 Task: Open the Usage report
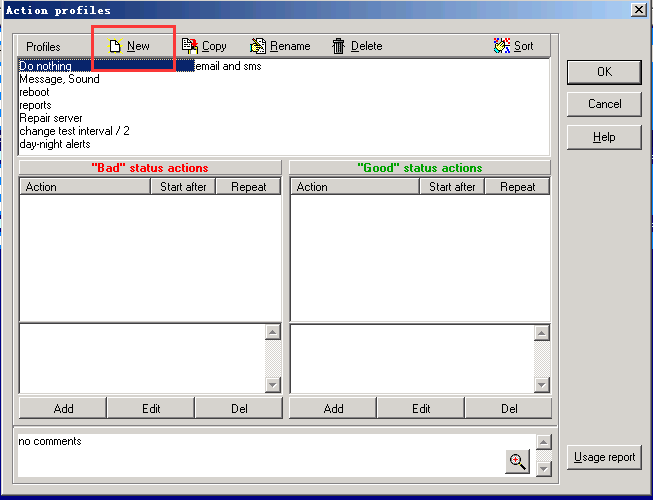point(604,457)
